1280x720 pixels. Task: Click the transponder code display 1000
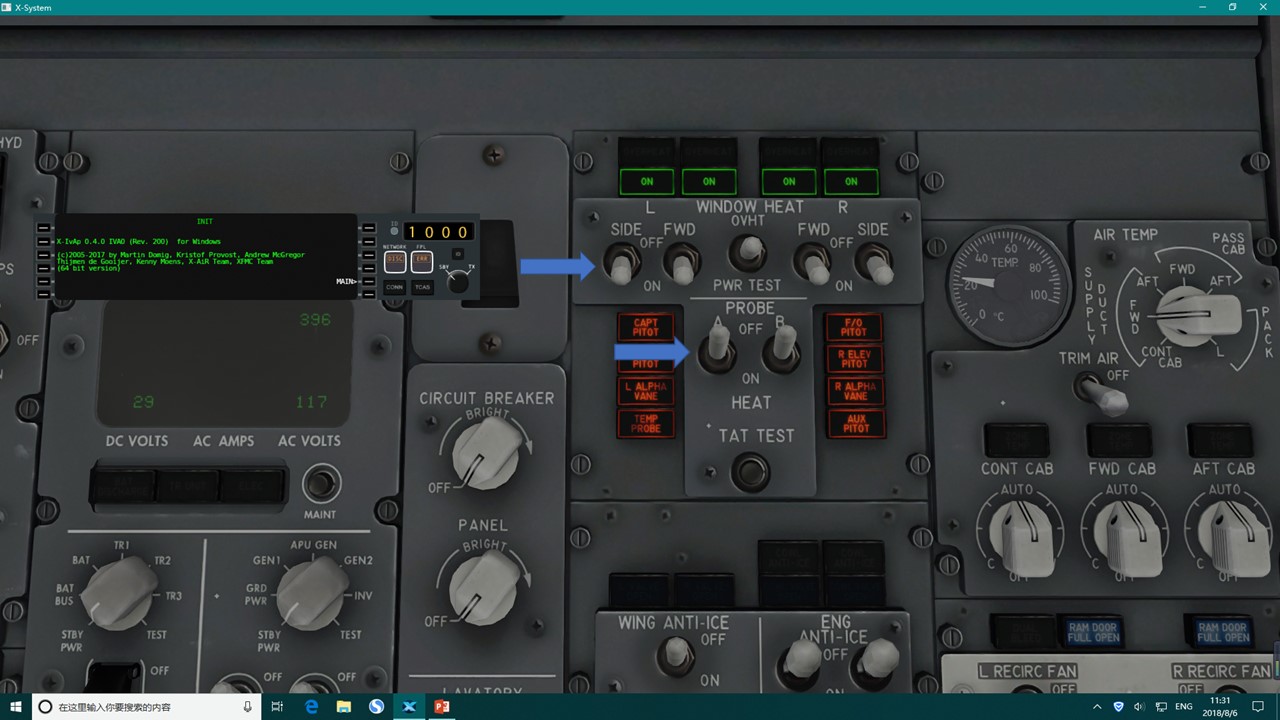click(x=438, y=232)
